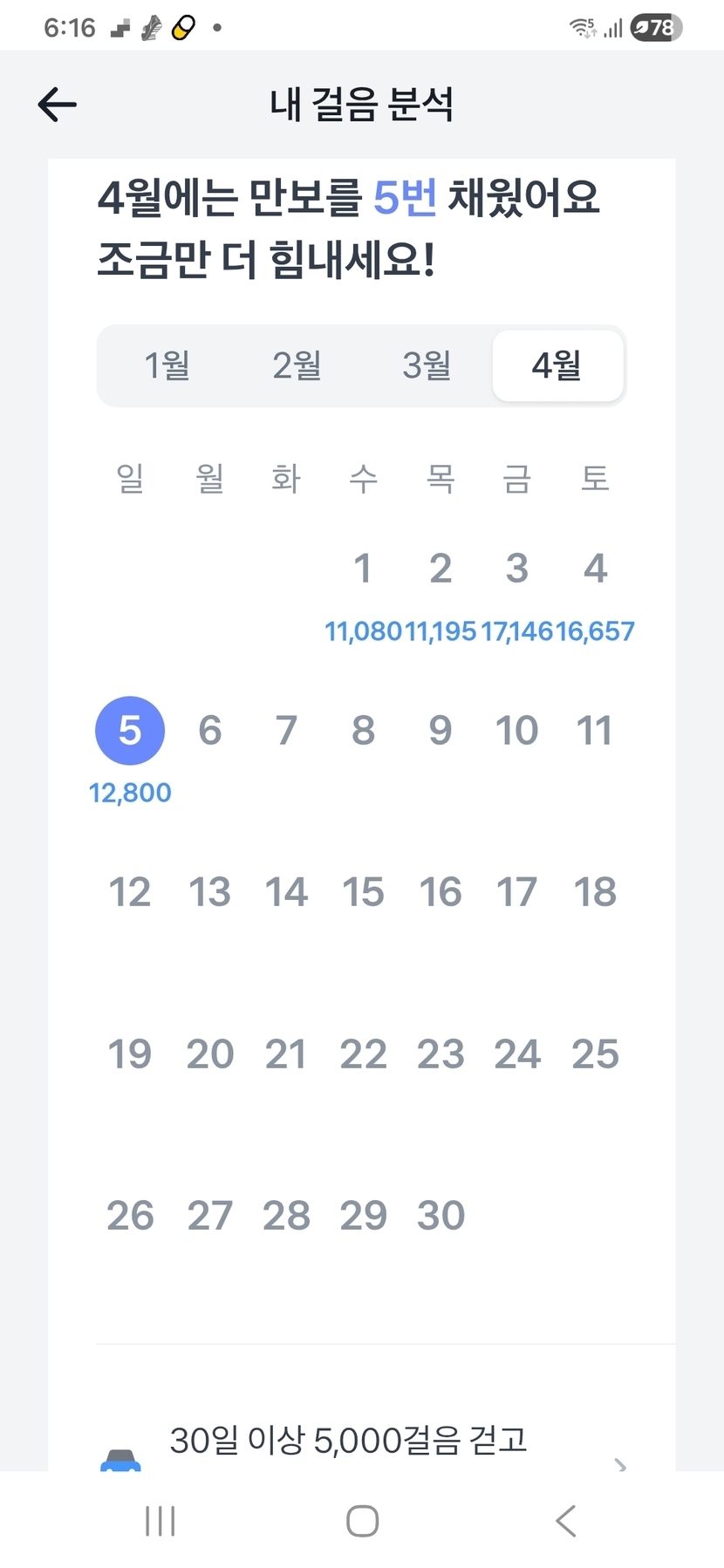Switch to 2월 tab
The width and height of the screenshot is (724, 1568).
297,365
